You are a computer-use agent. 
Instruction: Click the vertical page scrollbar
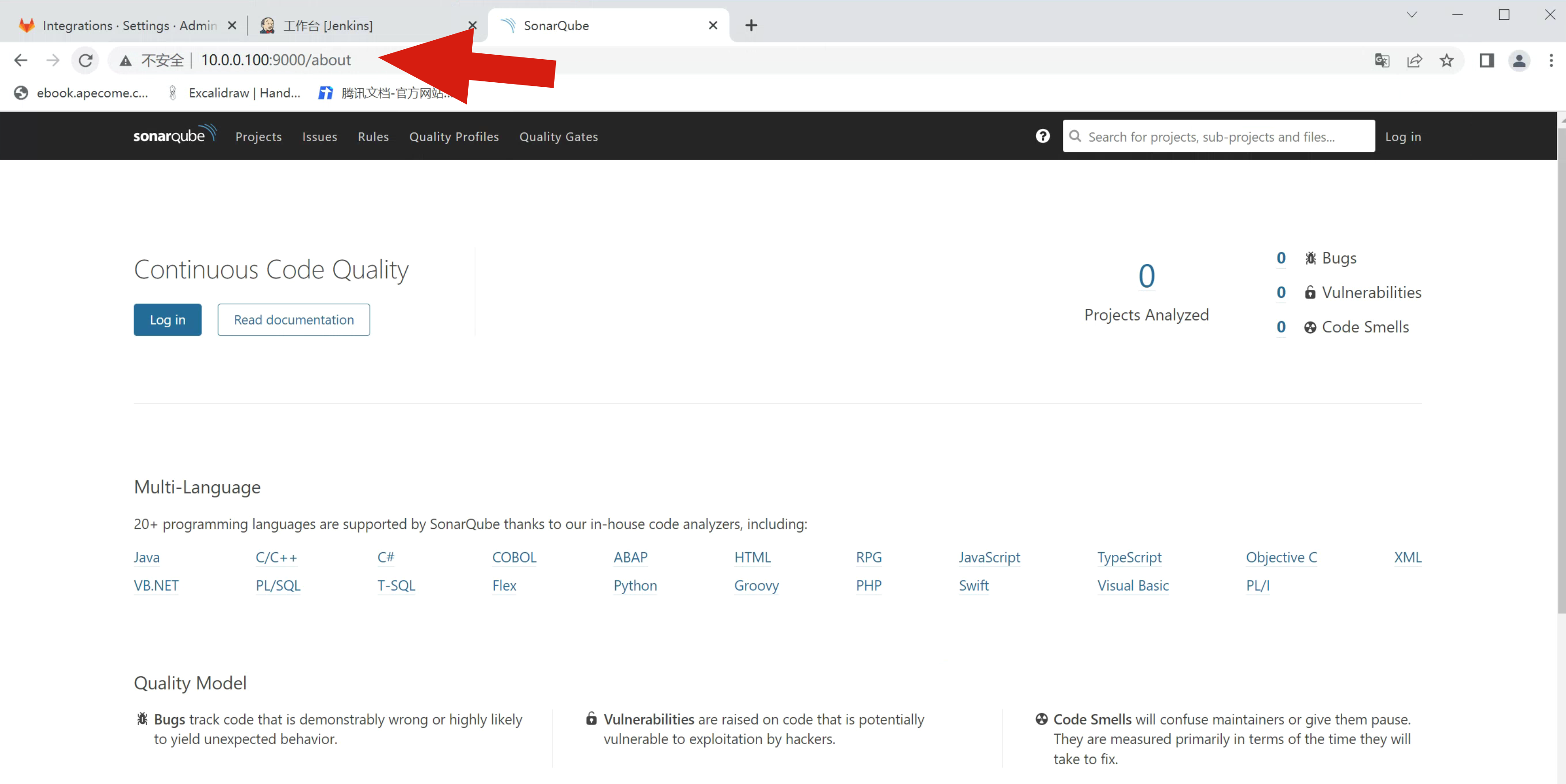coord(1561,365)
